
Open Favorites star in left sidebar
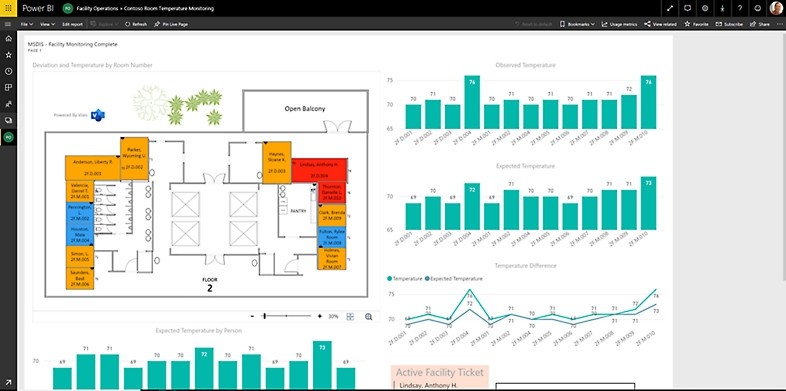tap(8, 55)
